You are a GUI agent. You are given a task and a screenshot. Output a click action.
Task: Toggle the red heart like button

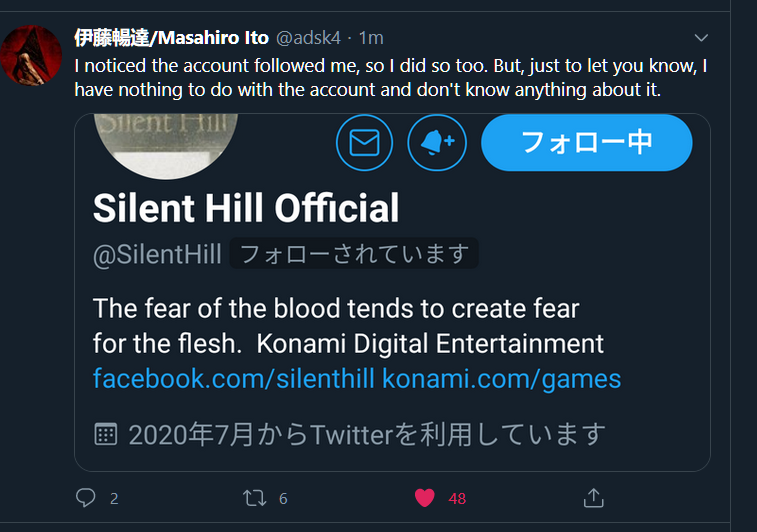tap(425, 497)
